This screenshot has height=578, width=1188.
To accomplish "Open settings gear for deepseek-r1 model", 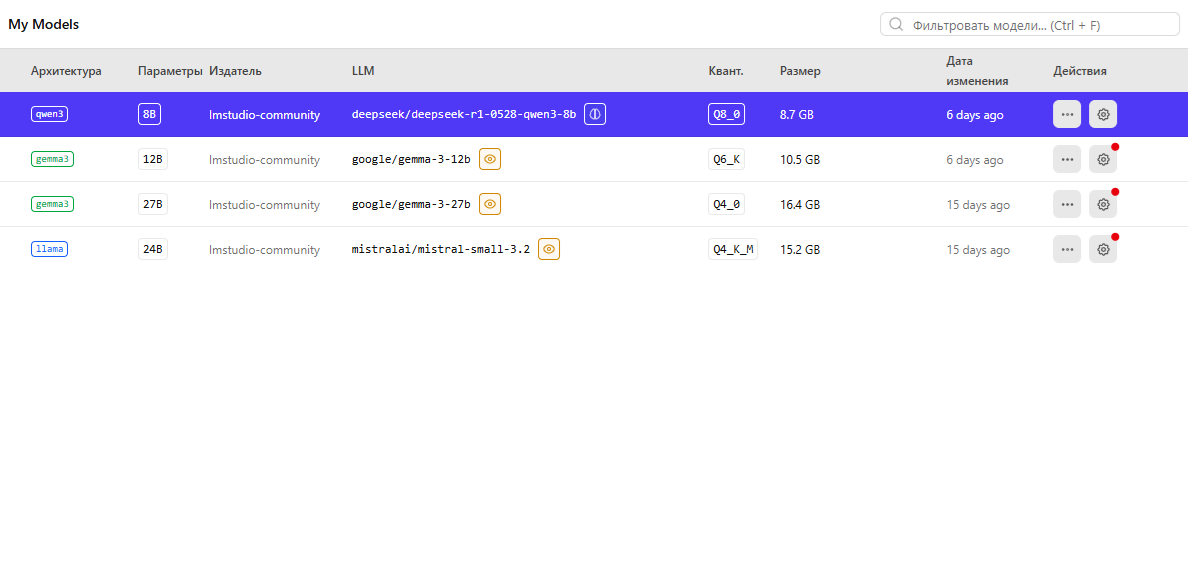I will (1103, 114).
